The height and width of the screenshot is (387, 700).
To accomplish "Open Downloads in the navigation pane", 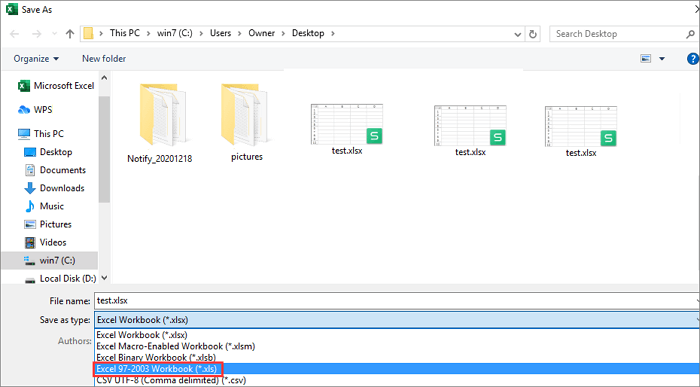I will pos(54,188).
